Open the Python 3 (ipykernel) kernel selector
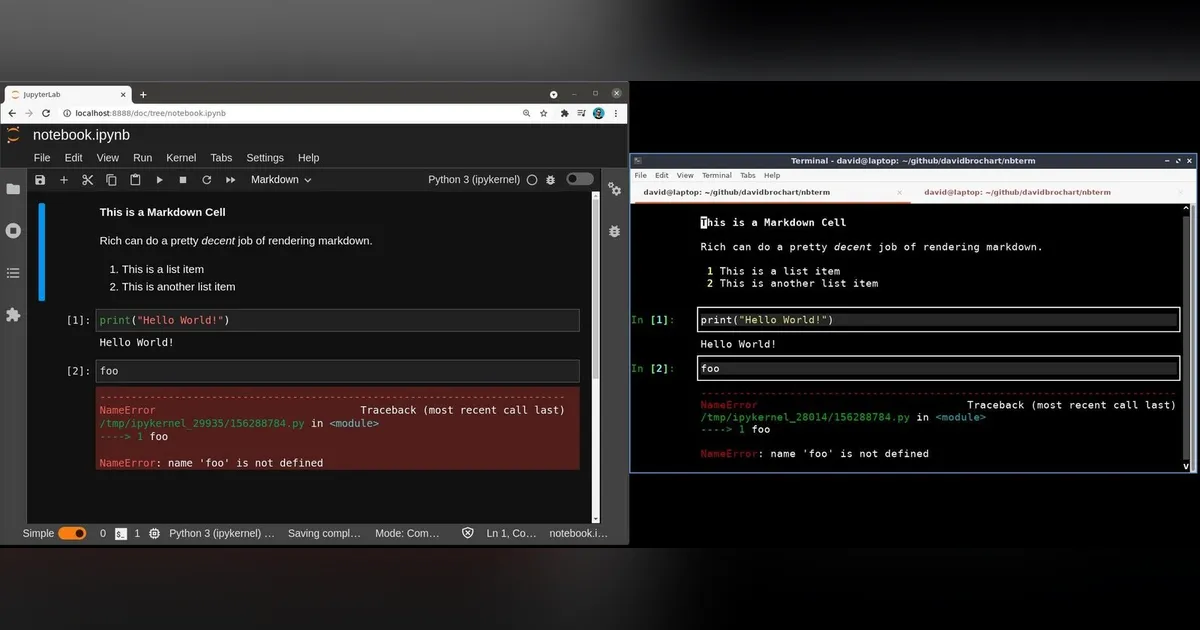Viewport: 1200px width, 630px height. pyautogui.click(x=474, y=180)
